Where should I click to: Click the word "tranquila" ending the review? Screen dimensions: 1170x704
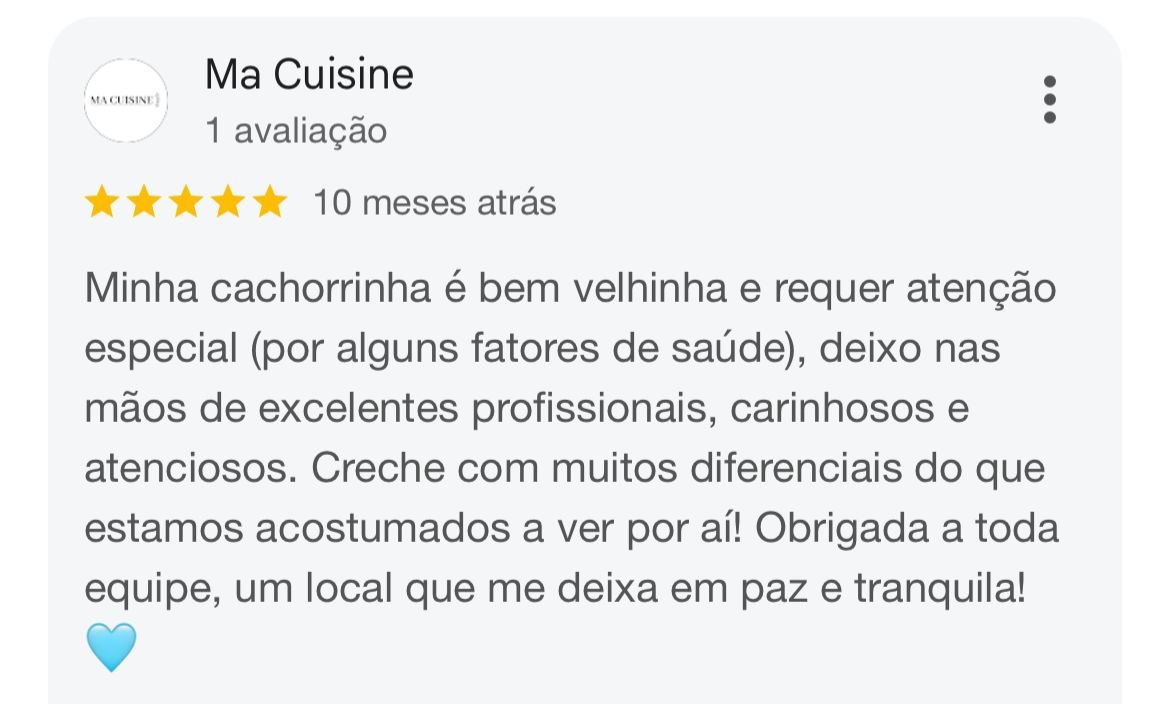[932, 590]
